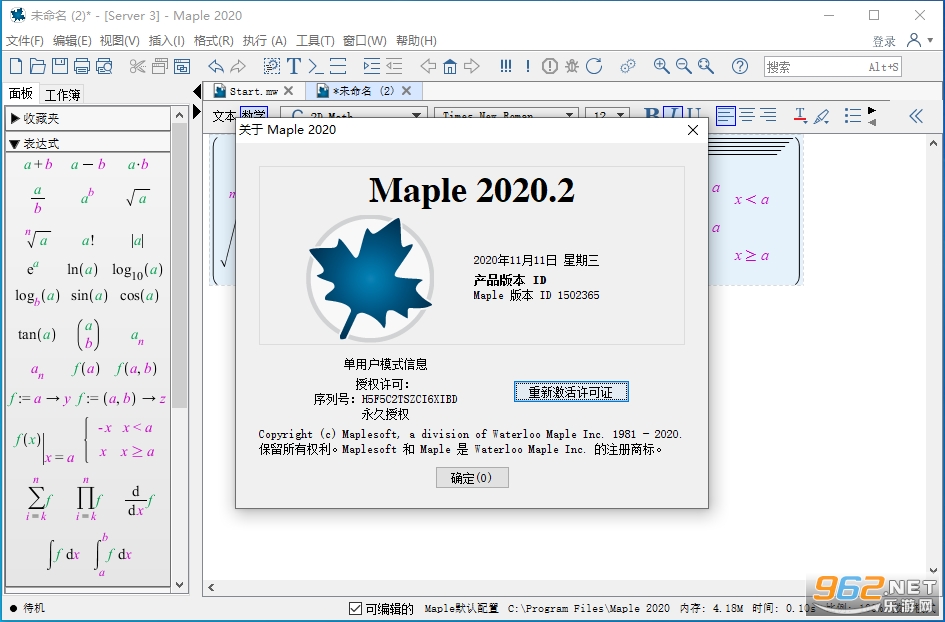Screen dimensions: 945x622
Task: Open the highlight color tool
Action: pos(821,116)
